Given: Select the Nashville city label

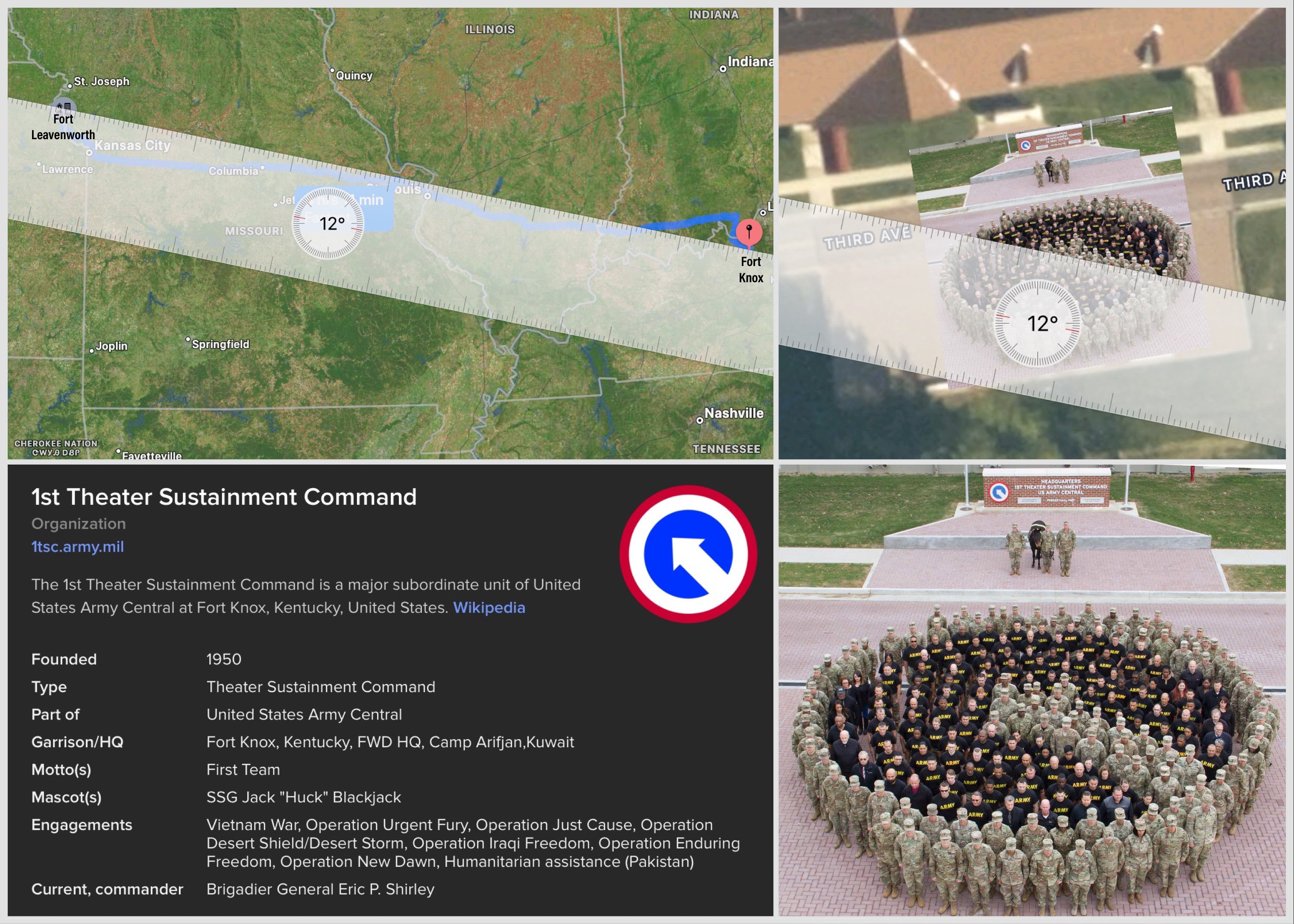Looking at the screenshot, I should point(734,413).
